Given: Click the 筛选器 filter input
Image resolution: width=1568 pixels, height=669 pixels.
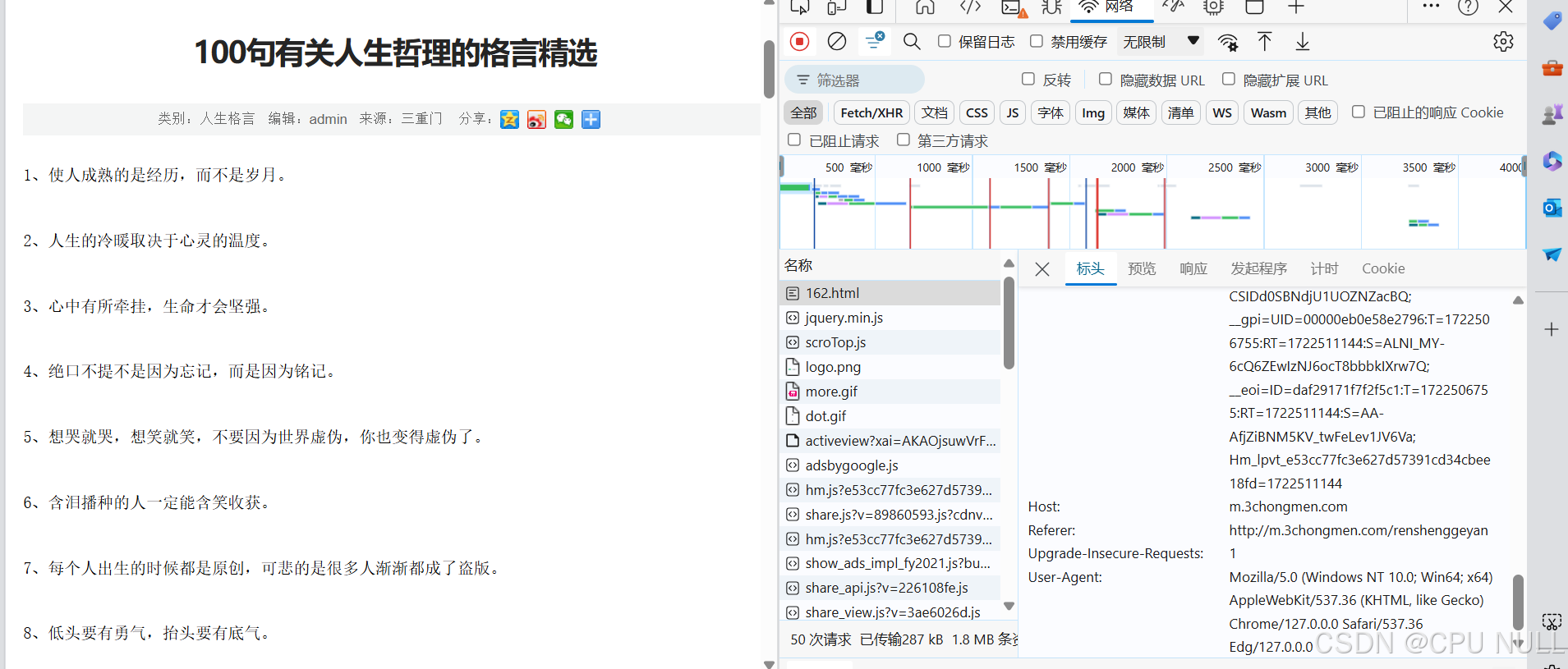Looking at the screenshot, I should point(854,80).
